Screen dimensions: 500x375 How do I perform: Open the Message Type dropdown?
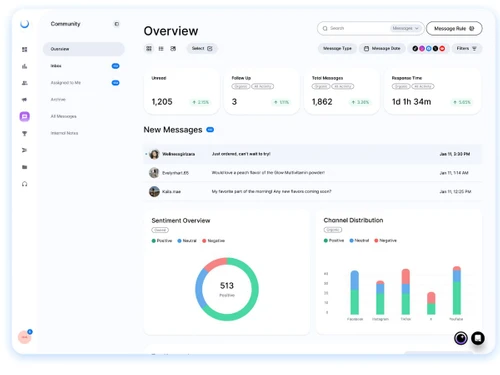coord(337,49)
